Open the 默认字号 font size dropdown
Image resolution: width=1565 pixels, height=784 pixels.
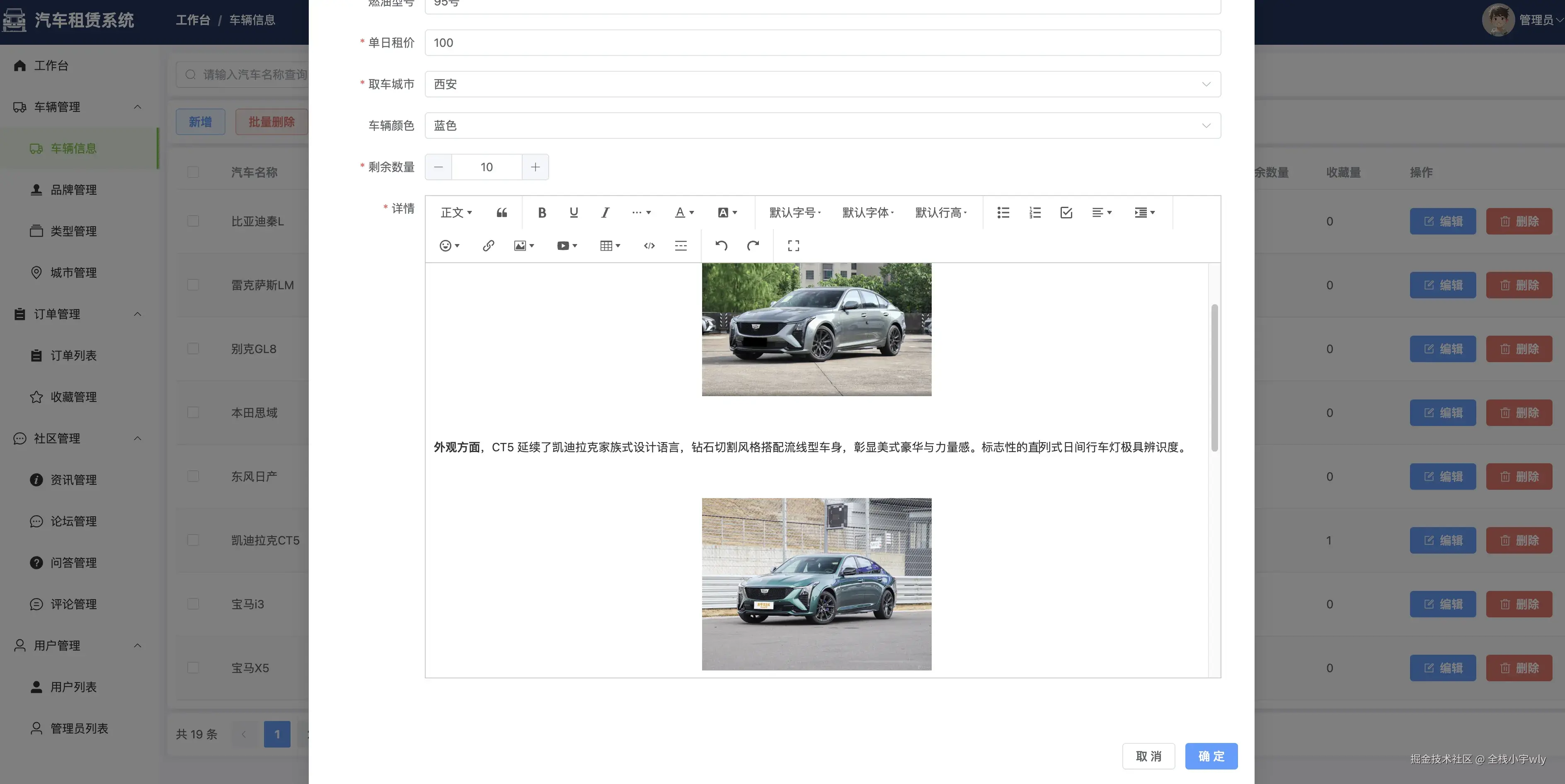[x=795, y=213]
